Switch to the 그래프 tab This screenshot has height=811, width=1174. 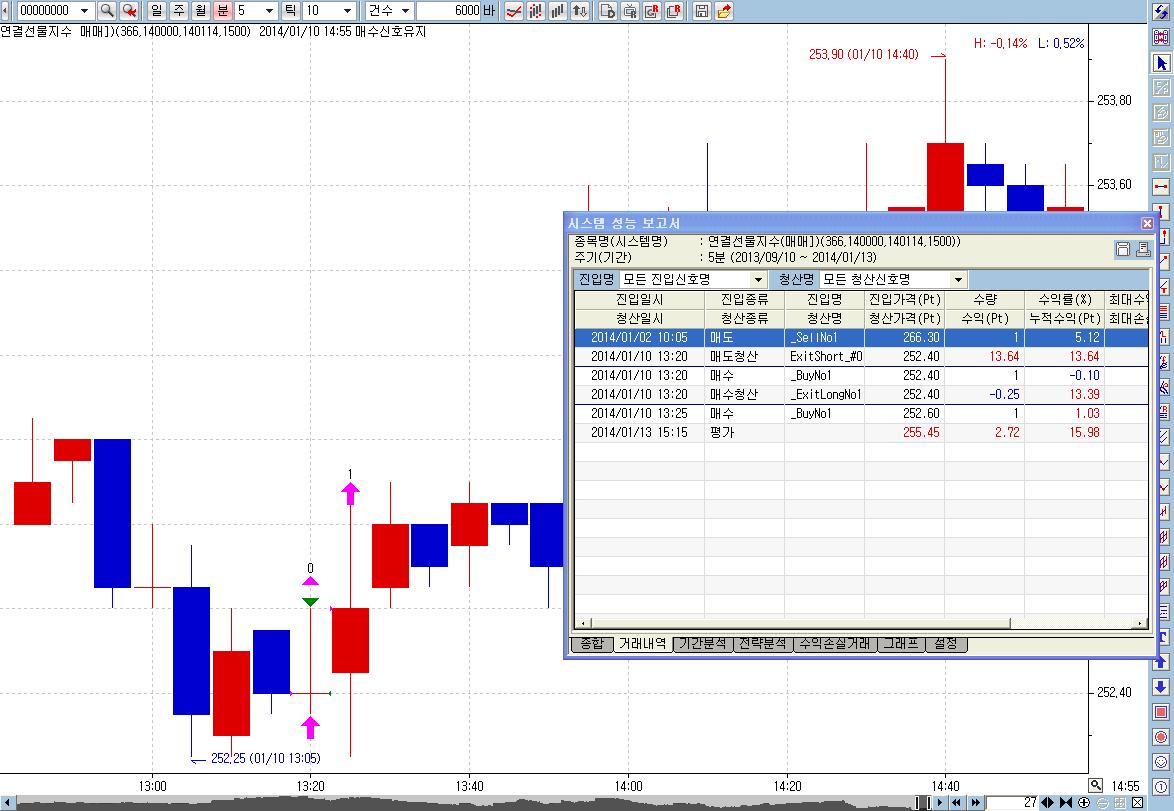900,644
